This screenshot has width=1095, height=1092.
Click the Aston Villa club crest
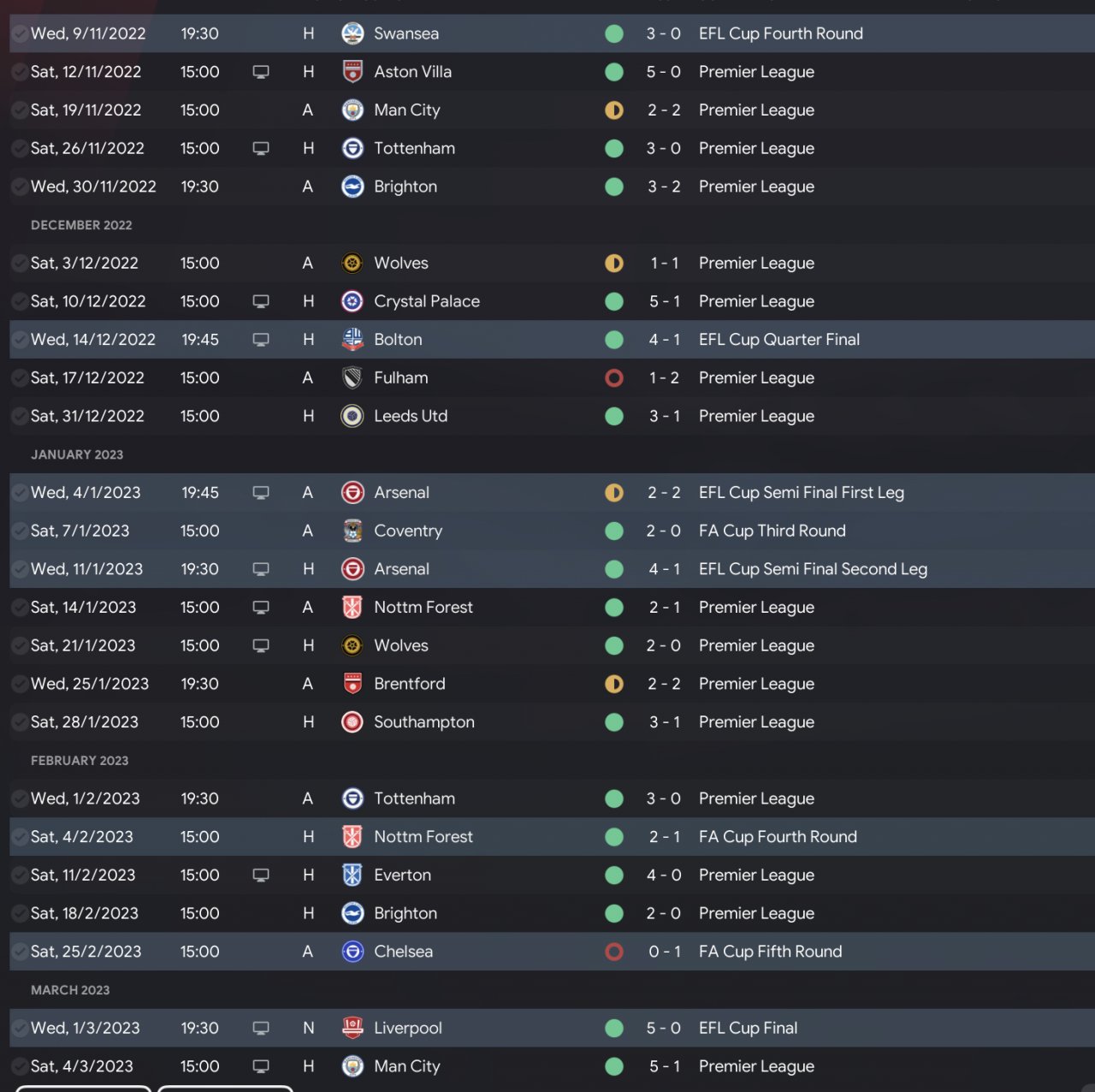click(x=352, y=72)
